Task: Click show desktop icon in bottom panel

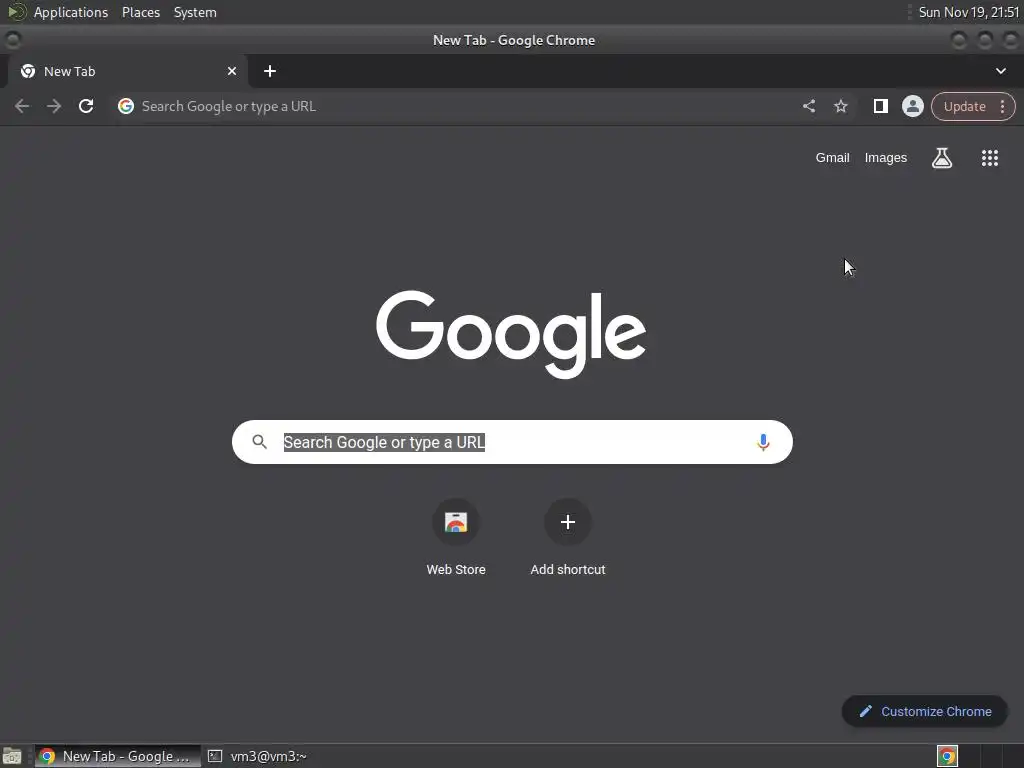Action: [12, 756]
